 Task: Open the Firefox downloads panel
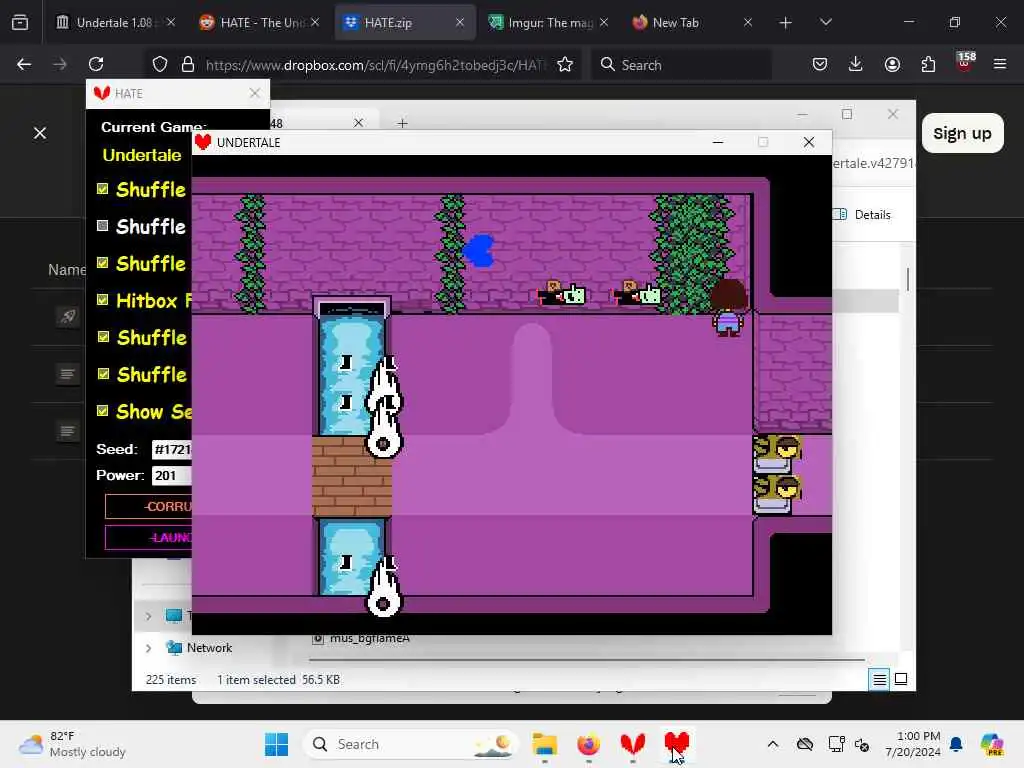point(856,64)
